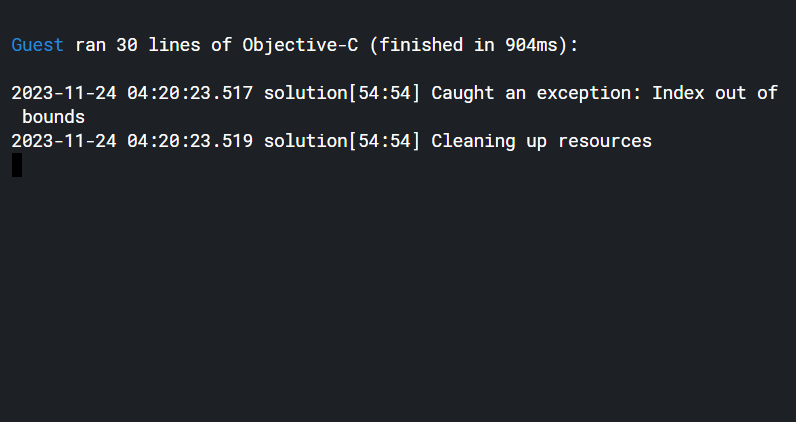796x422 pixels.
Task: Click the first '2023-11-24' date
Action: (x=64, y=93)
